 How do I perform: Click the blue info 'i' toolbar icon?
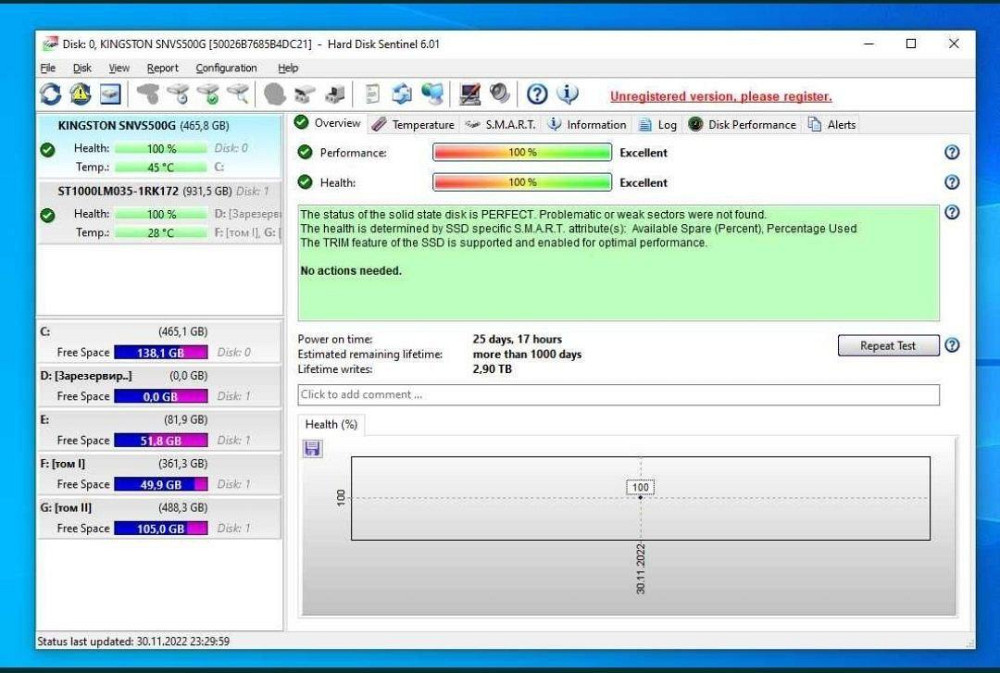(567, 95)
